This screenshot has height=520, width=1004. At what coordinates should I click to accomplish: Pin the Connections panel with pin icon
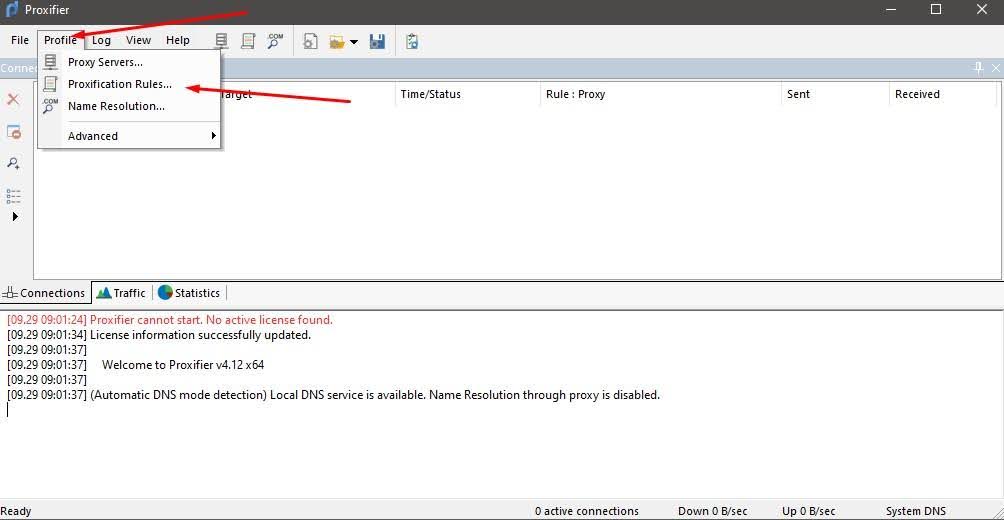click(x=978, y=68)
